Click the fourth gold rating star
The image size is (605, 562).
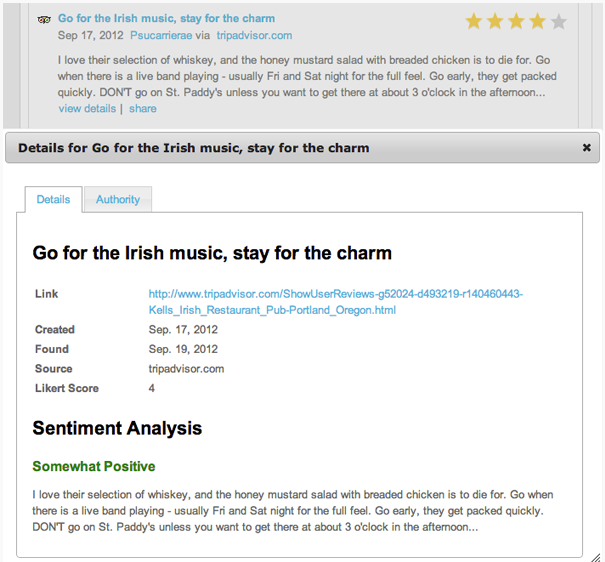[x=537, y=21]
